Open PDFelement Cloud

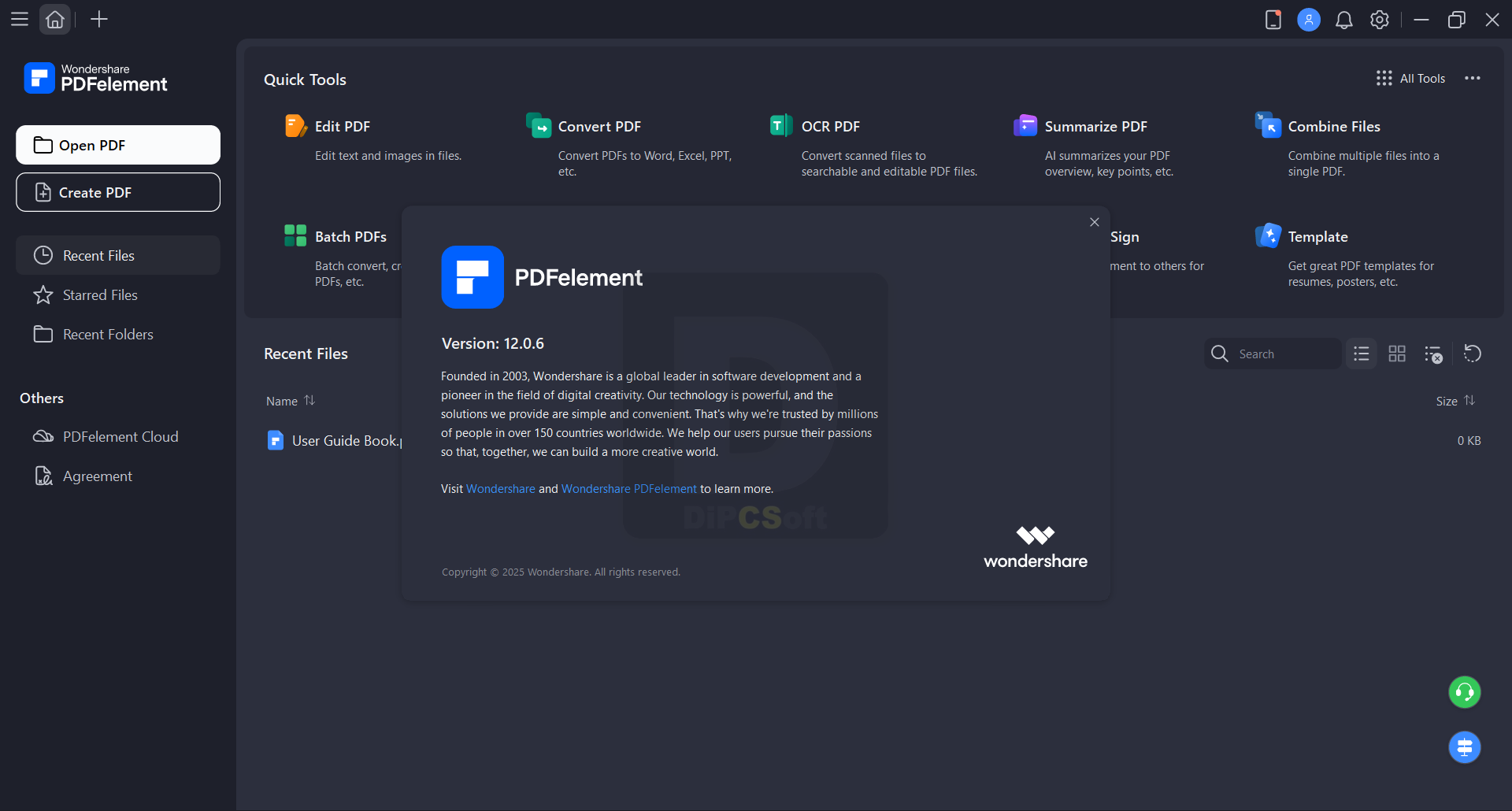pyautogui.click(x=118, y=436)
